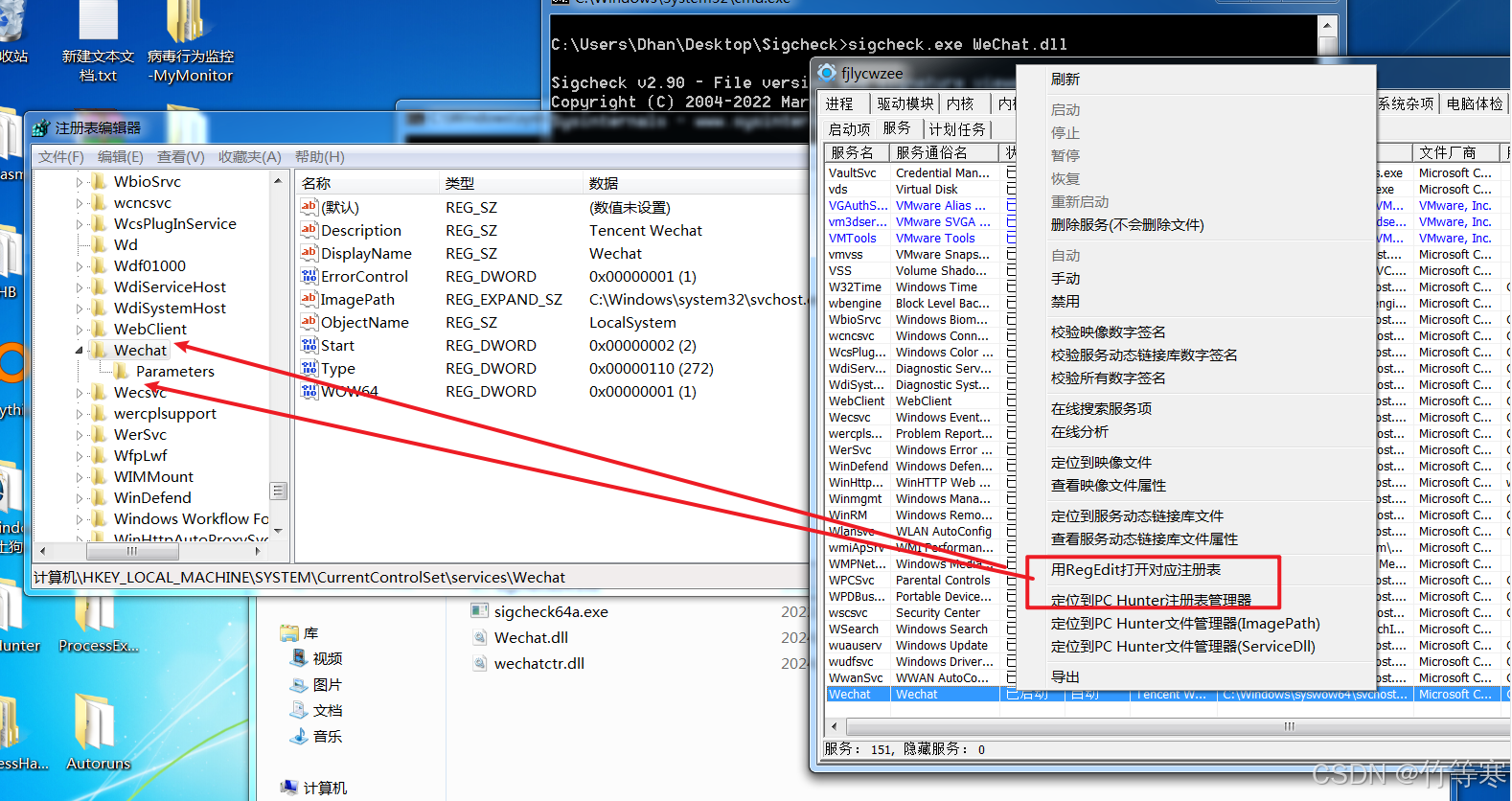
Task: Open 查看(V) menu in Registry Editor
Action: coord(181,157)
